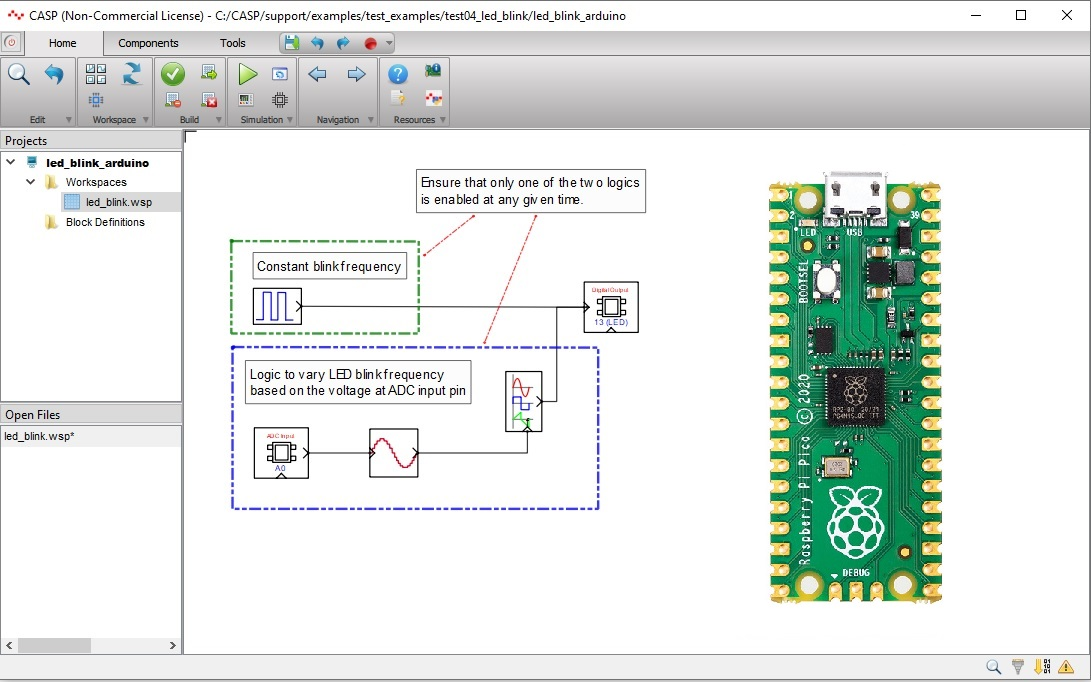Collapse the led_blink_arduino project node

pos(10,161)
